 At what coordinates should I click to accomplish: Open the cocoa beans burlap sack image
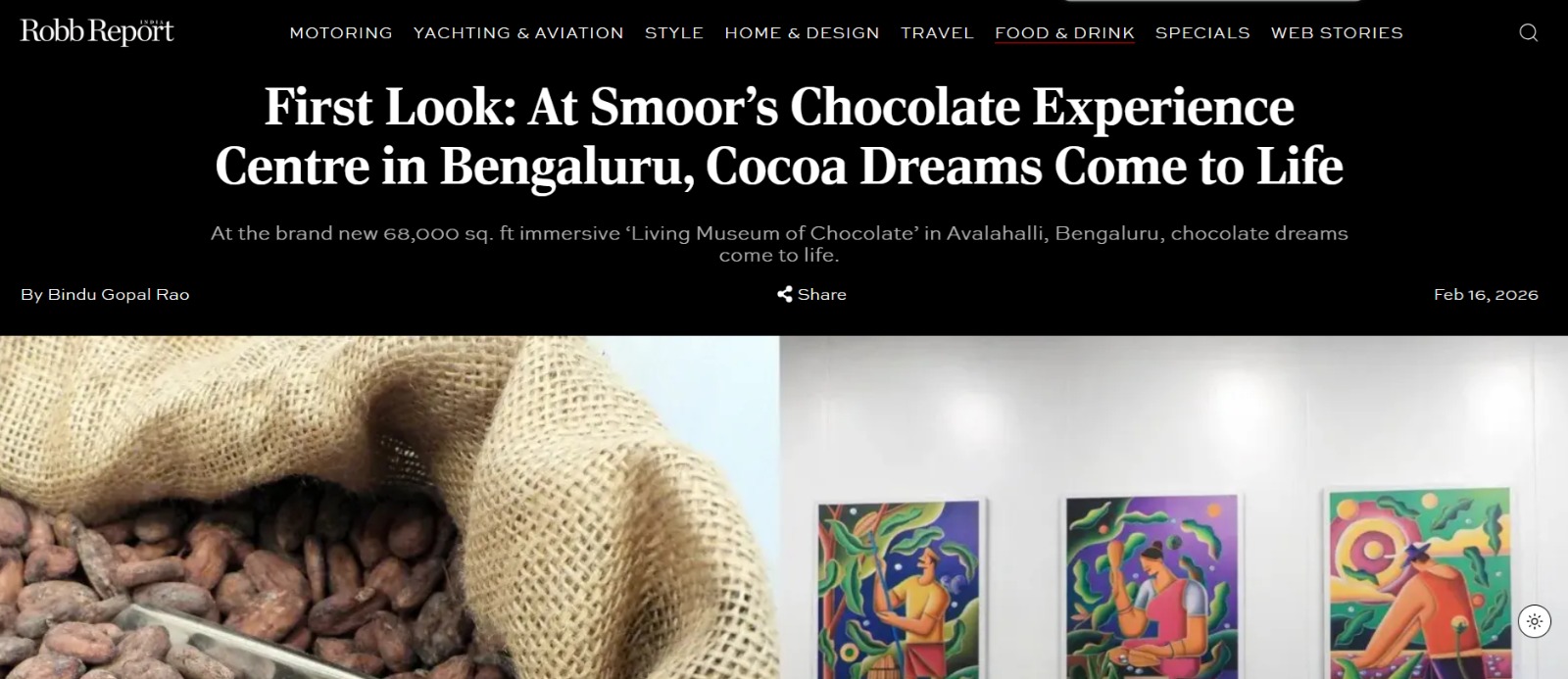(x=389, y=508)
